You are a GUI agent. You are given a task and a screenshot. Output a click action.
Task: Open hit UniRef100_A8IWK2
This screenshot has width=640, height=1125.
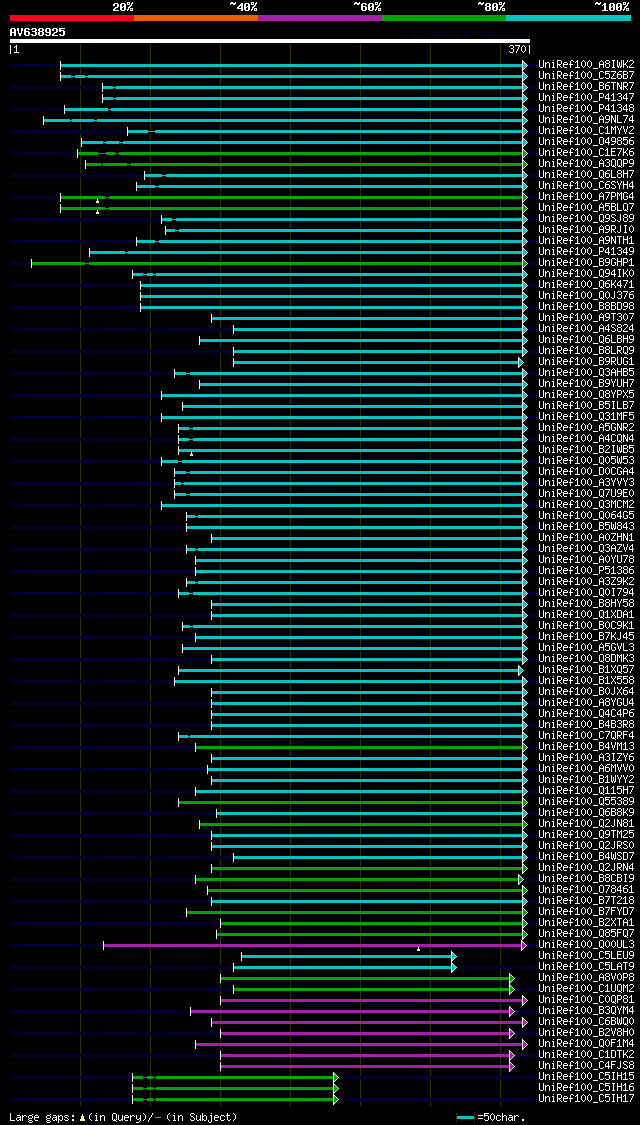(x=586, y=65)
